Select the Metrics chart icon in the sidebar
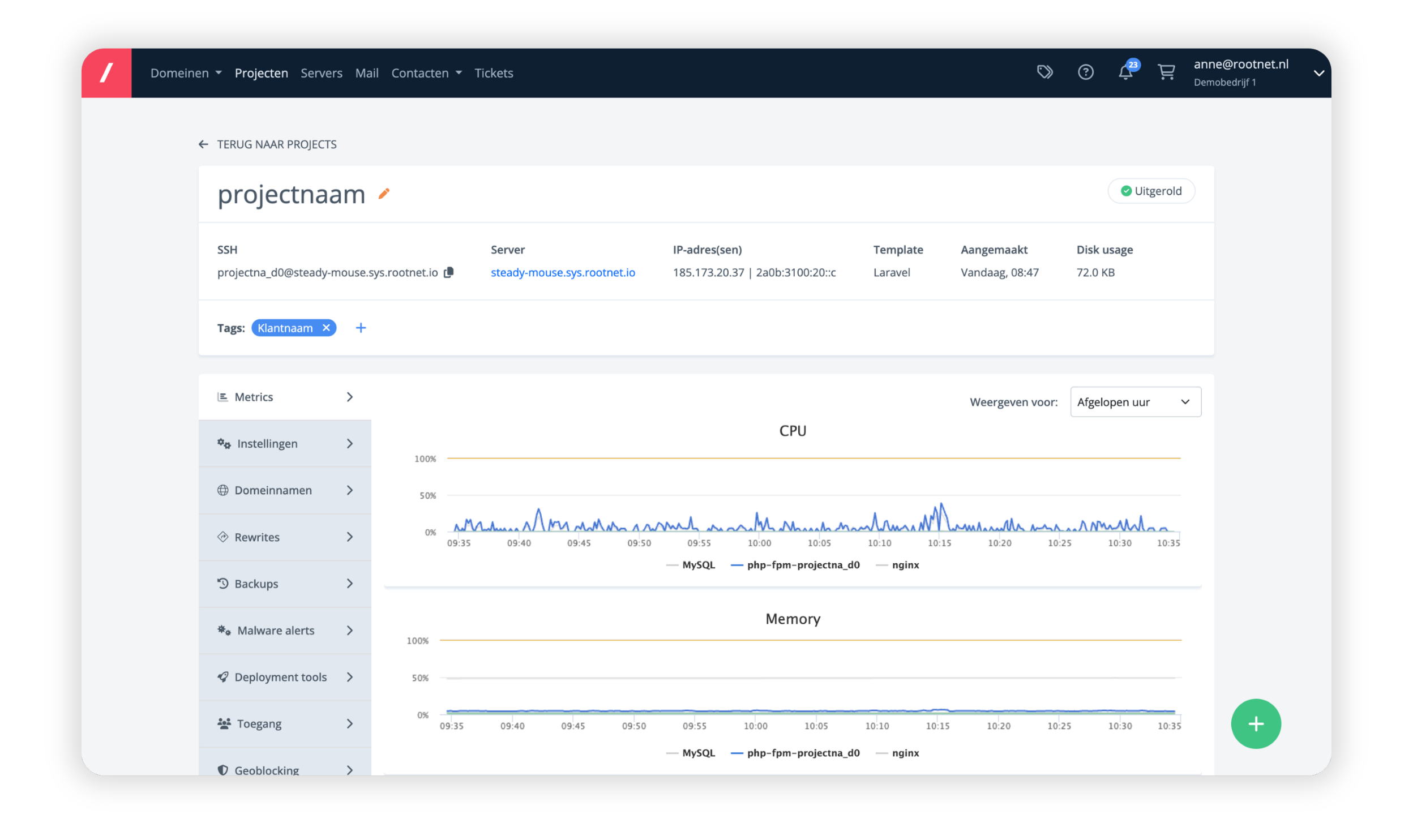 [x=223, y=397]
